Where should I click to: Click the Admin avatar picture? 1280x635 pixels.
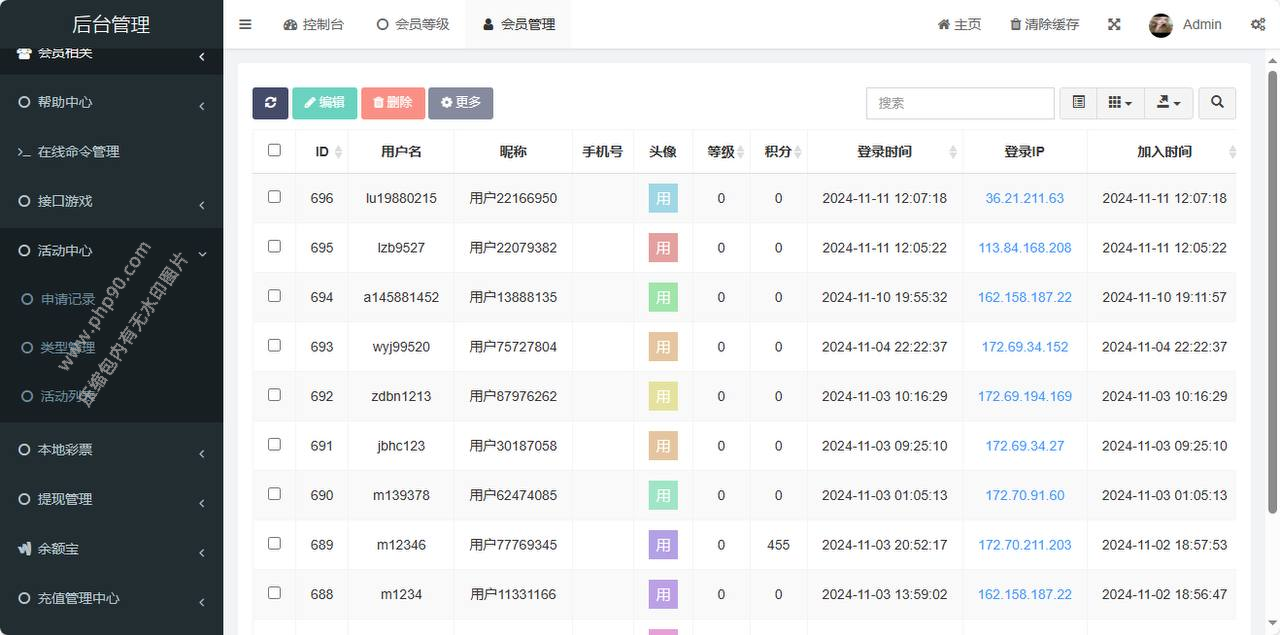(x=1160, y=25)
